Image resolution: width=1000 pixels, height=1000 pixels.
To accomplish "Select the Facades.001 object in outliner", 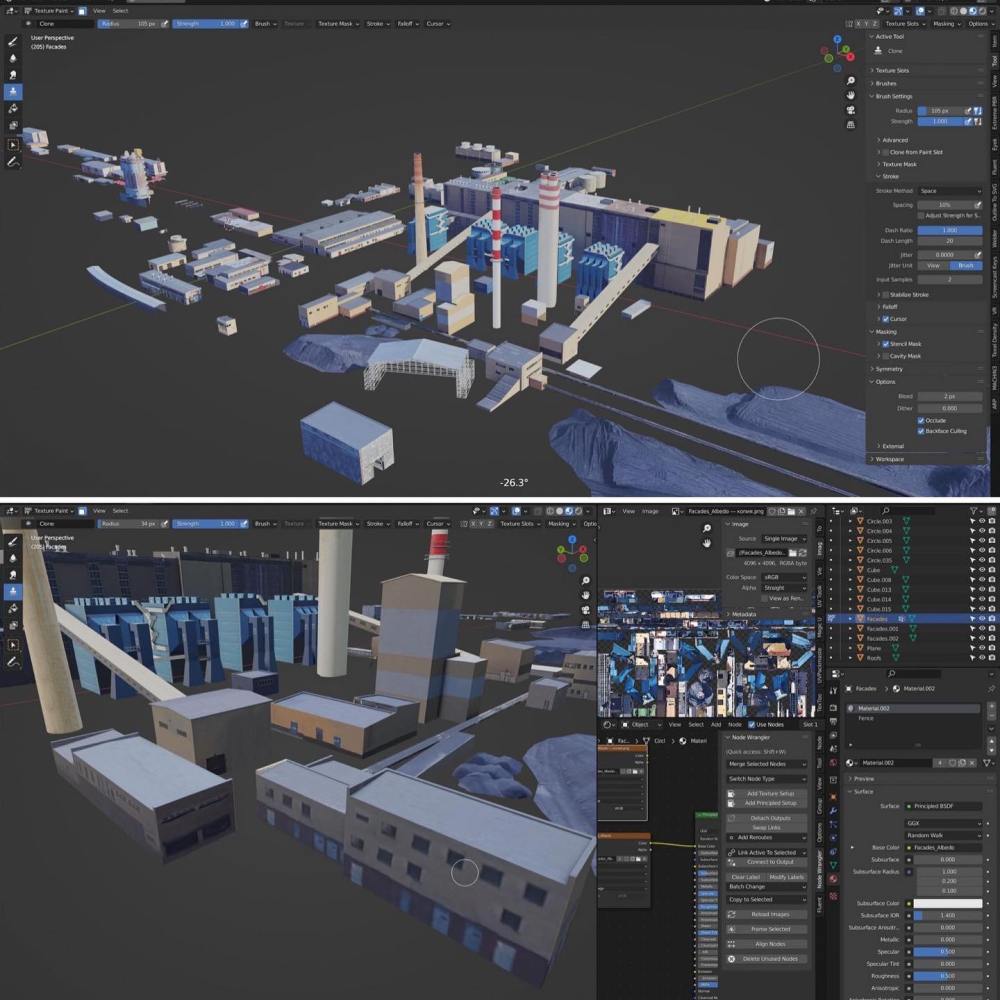I will coord(883,628).
